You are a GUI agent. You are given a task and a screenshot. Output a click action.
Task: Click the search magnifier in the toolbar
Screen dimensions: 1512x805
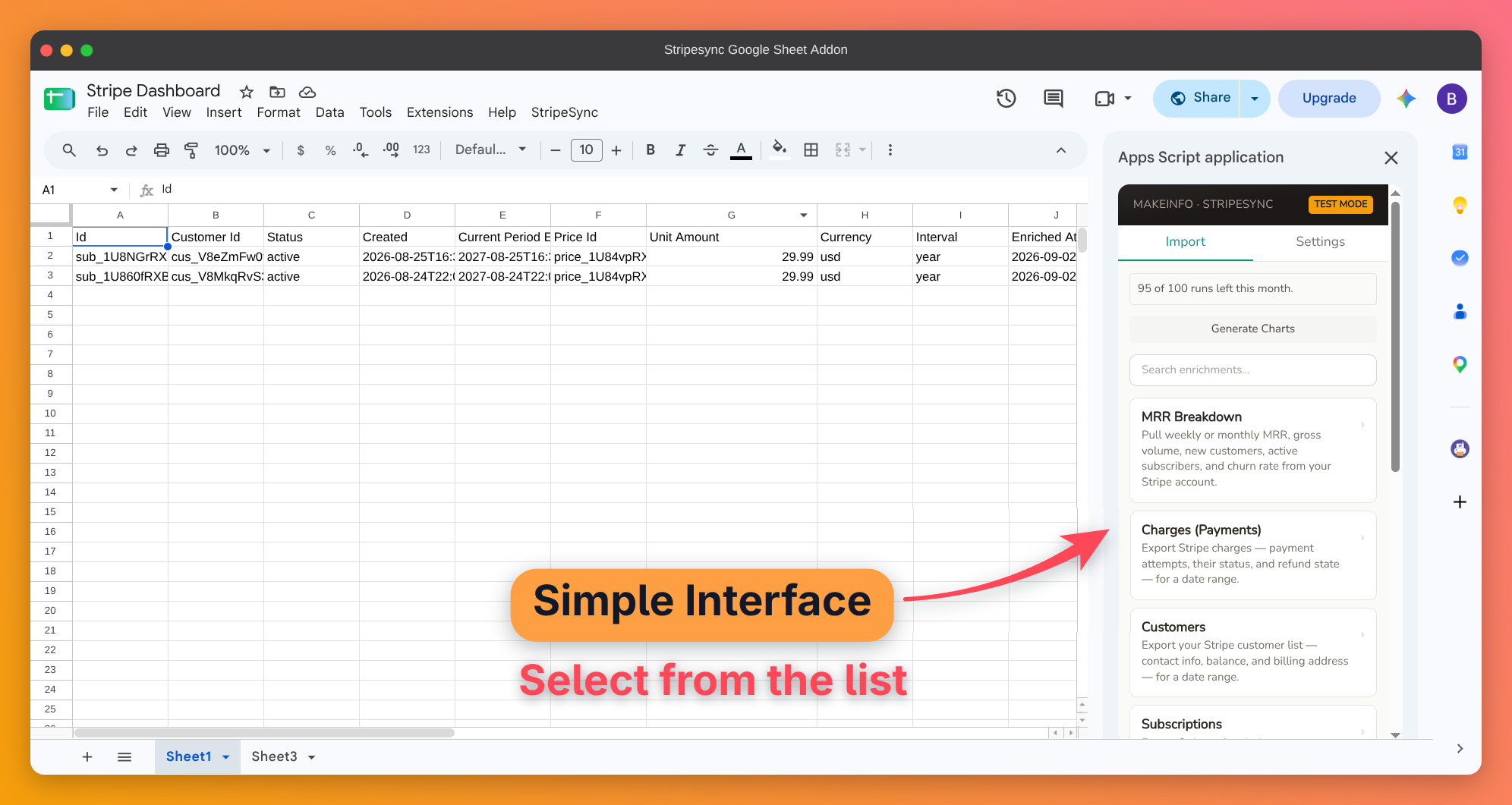pyautogui.click(x=69, y=150)
